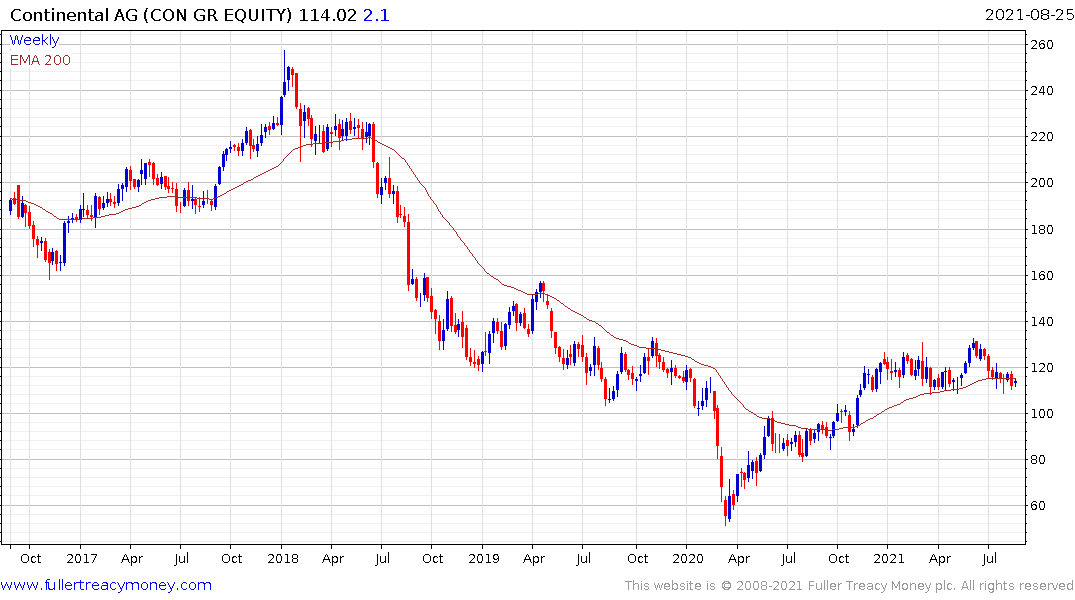Click the 240 price axis label
The image size is (1075, 600).
pos(1042,91)
